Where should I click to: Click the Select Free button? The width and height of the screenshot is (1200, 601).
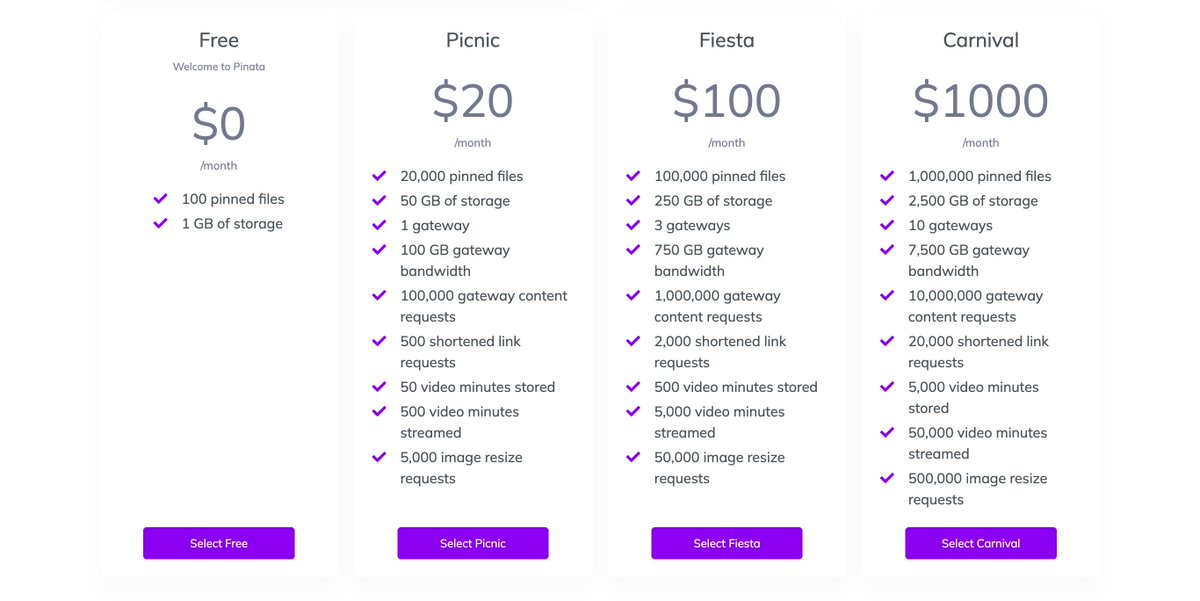point(219,543)
